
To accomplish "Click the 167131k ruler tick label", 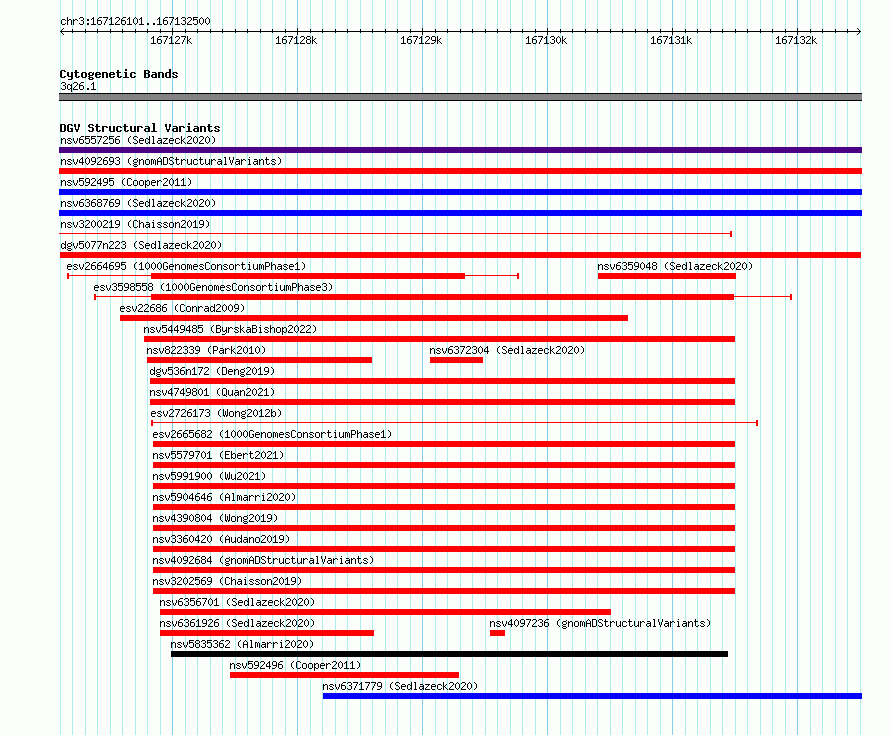I will [x=671, y=40].
